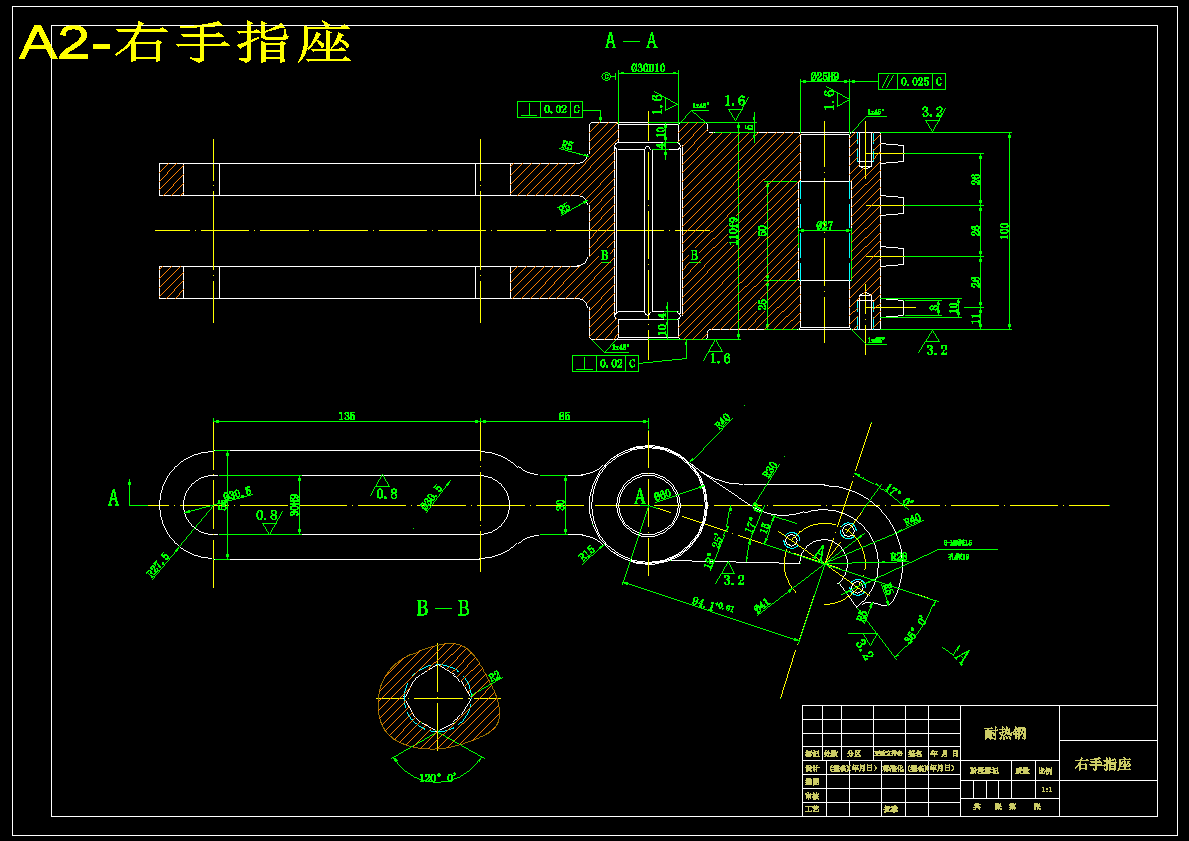Image resolution: width=1189 pixels, height=841 pixels.
Task: Select the R27.5 radius label
Action: coord(159,566)
